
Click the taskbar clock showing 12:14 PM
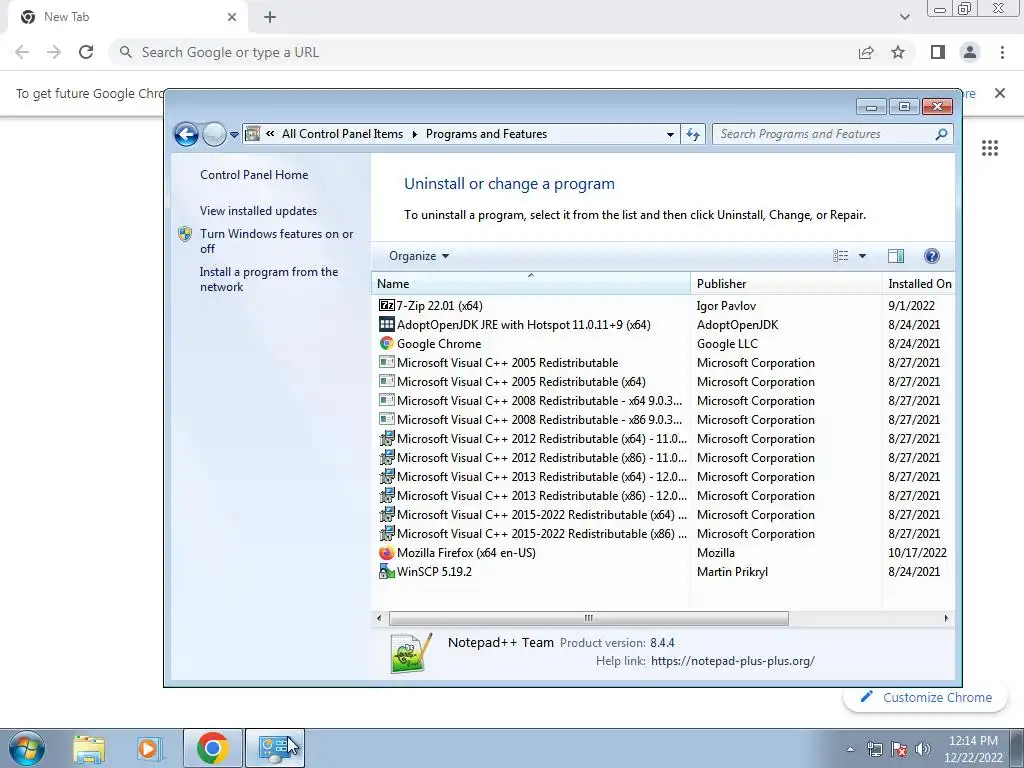973,748
